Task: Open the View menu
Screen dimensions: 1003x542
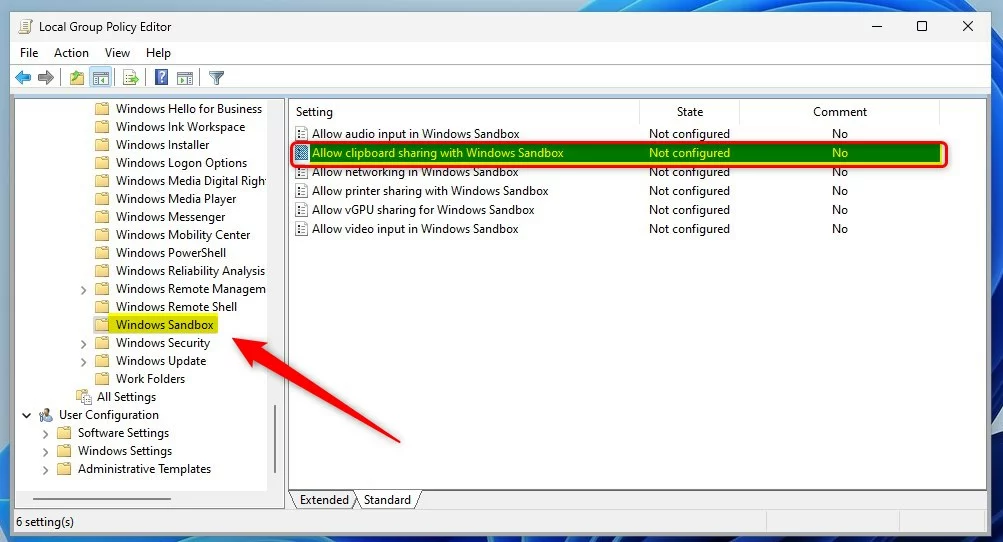Action: (x=117, y=53)
